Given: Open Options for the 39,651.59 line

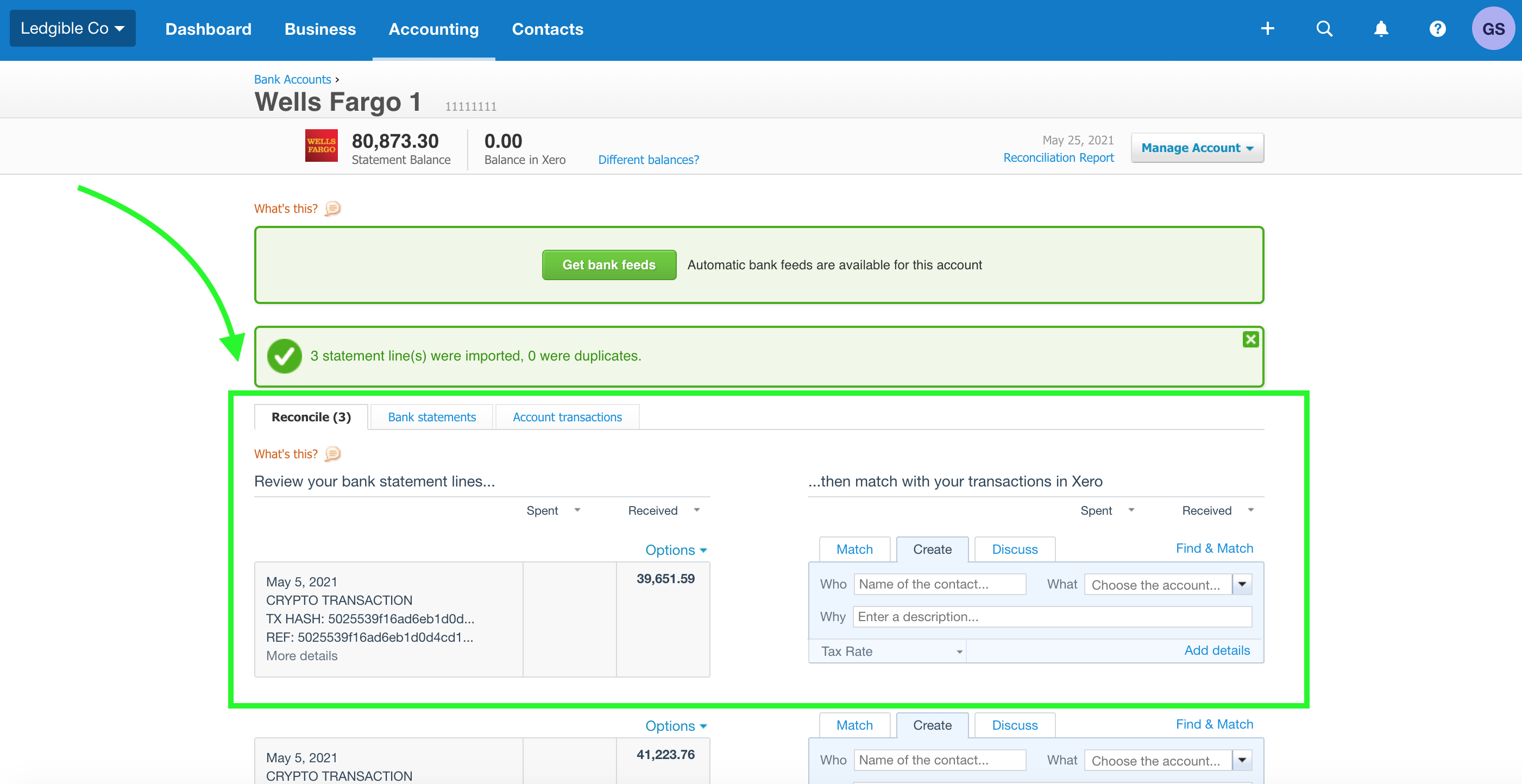Looking at the screenshot, I should (676, 549).
